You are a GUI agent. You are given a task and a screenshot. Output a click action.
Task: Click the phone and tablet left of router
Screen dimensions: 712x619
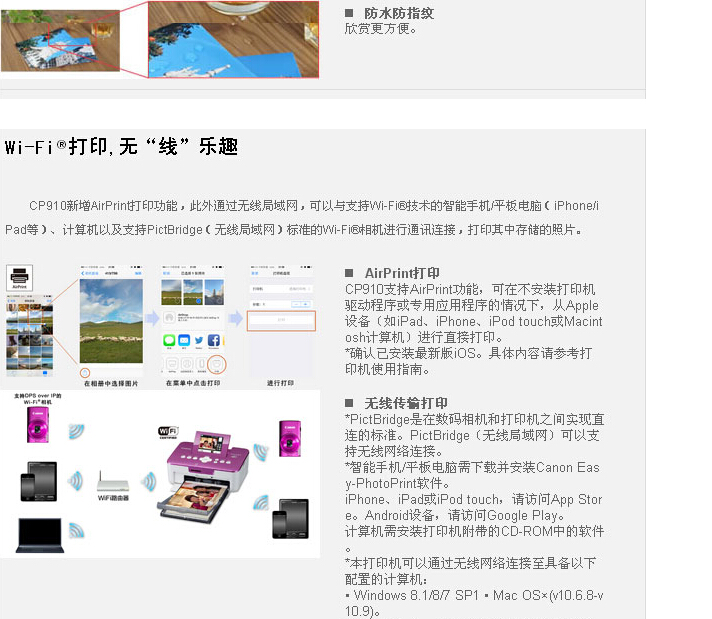[x=39, y=481]
